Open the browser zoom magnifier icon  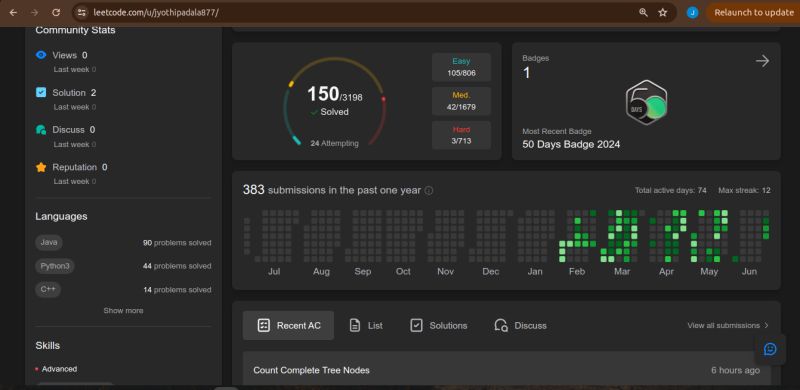coord(643,13)
